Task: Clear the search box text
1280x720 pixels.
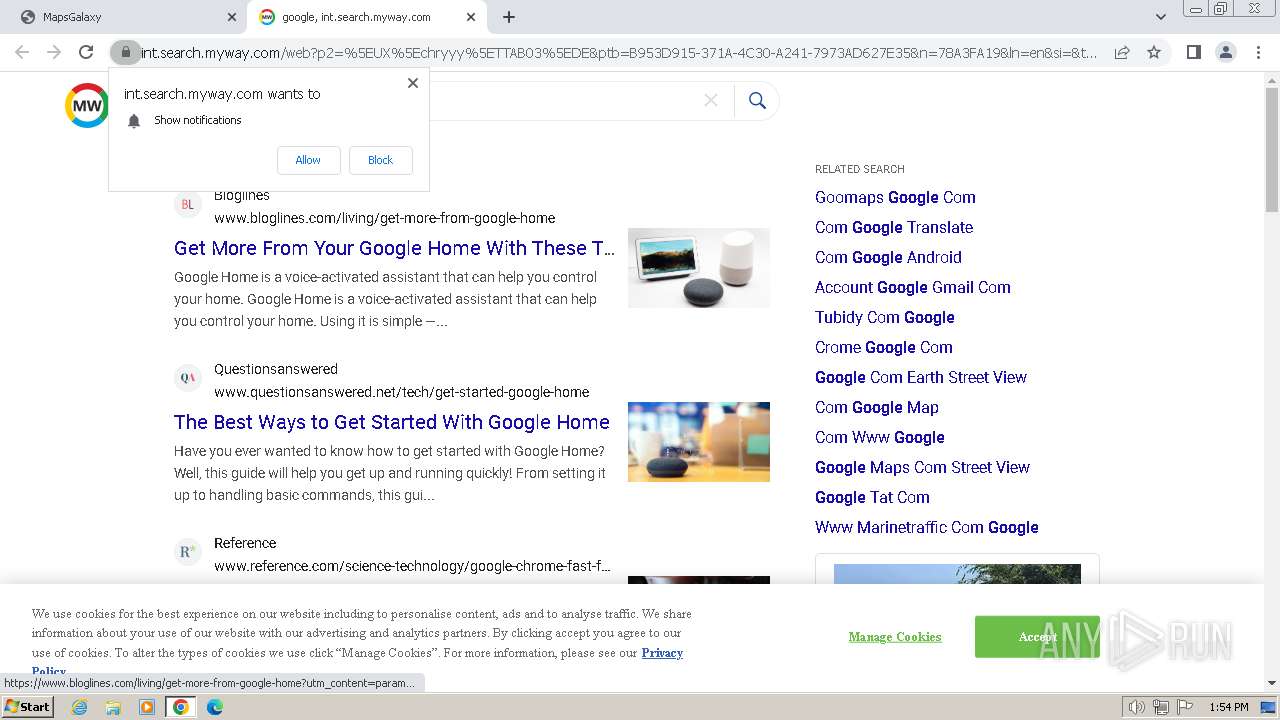Action: click(x=711, y=100)
